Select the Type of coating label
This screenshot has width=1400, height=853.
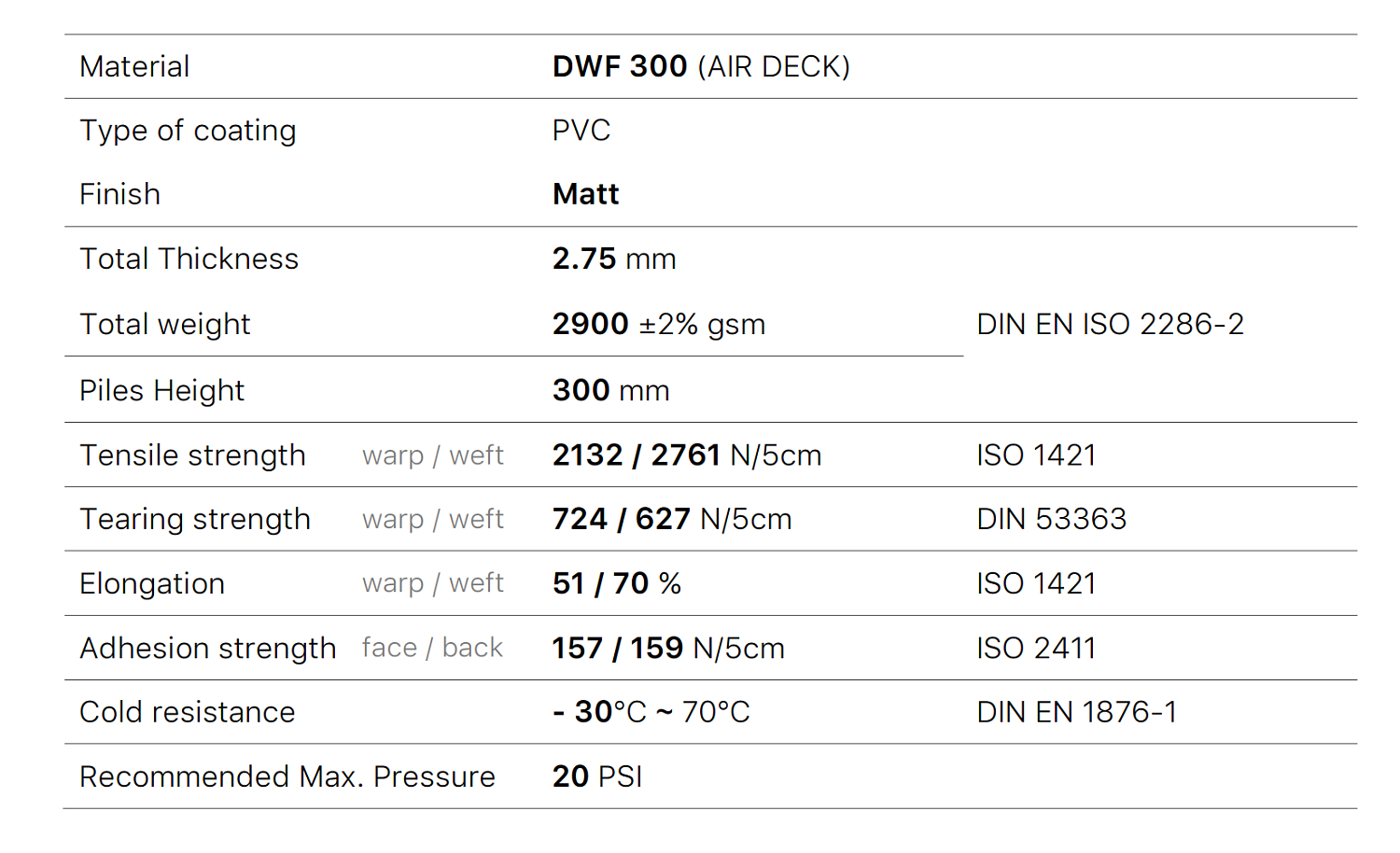click(188, 131)
